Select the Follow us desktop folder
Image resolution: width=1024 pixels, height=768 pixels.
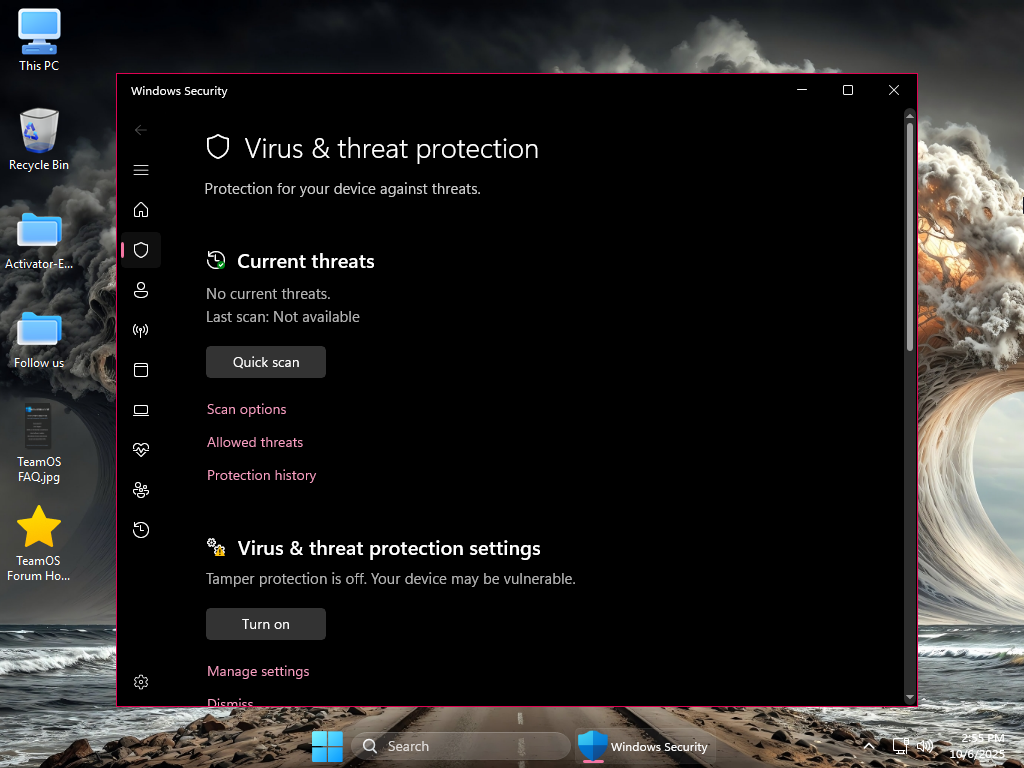click(x=39, y=340)
